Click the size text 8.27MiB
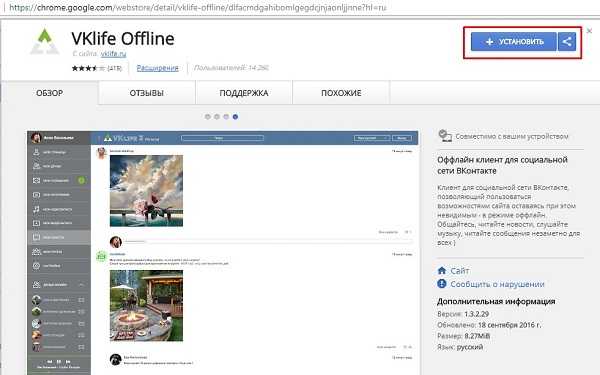The height and width of the screenshot is (375, 600). tap(477, 336)
